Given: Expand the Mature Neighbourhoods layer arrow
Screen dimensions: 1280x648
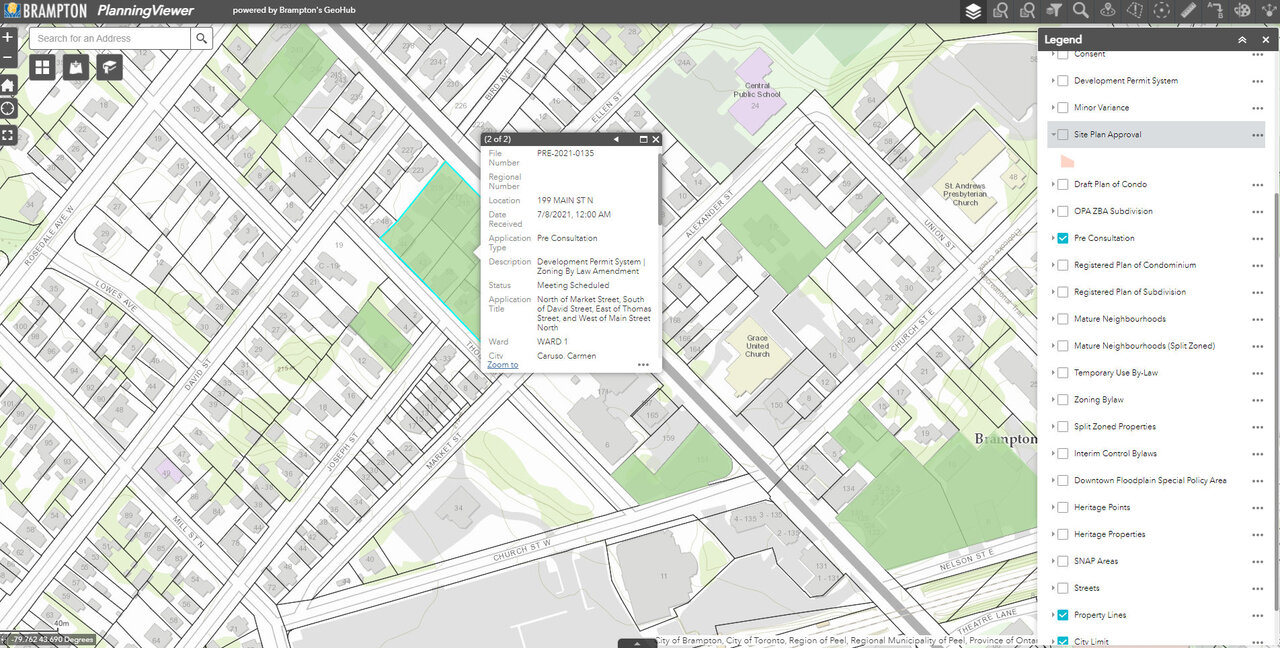Looking at the screenshot, I should [1052, 319].
